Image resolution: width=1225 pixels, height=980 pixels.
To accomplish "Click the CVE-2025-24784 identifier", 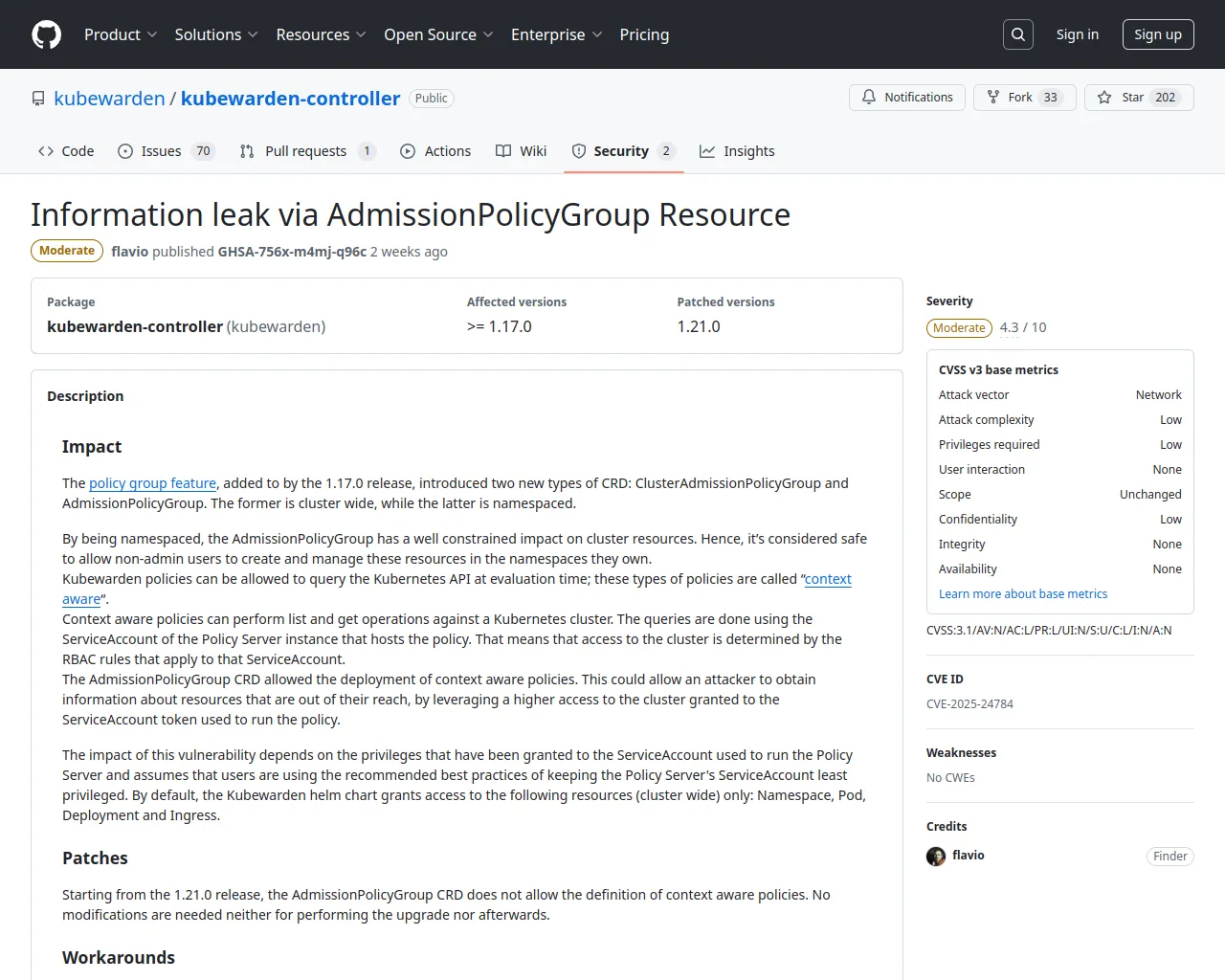I will pyautogui.click(x=969, y=704).
